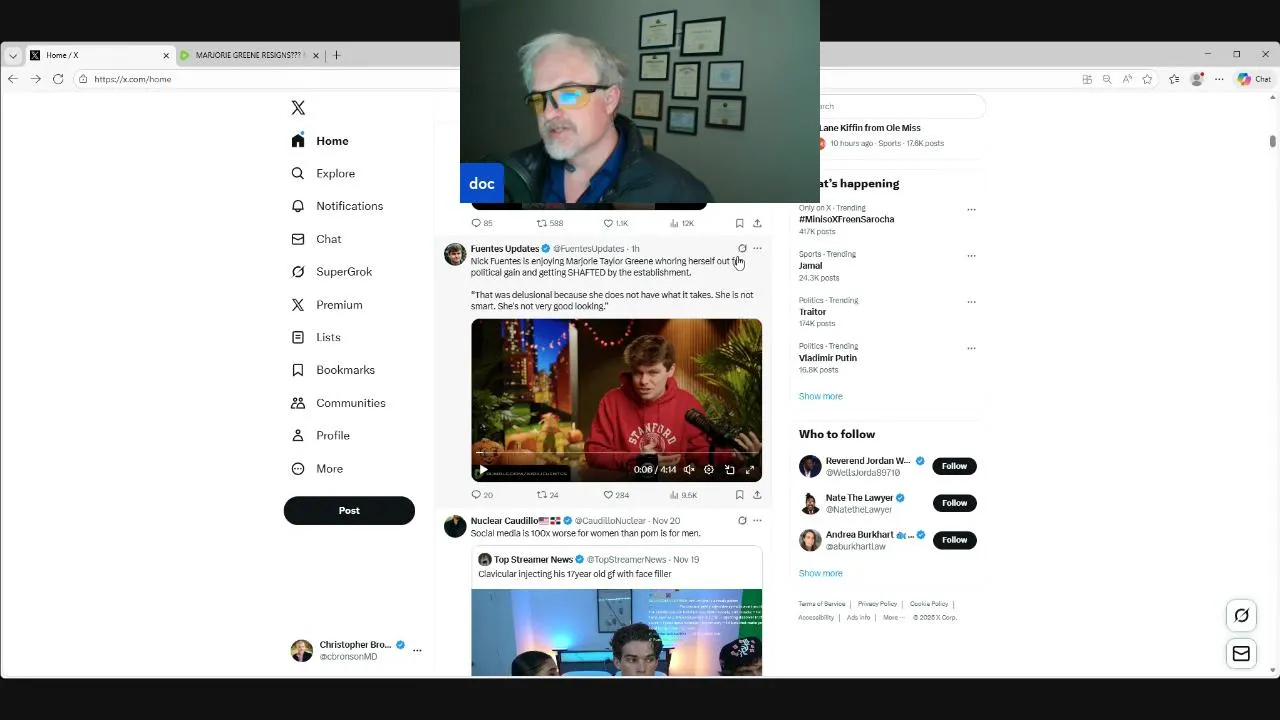This screenshot has height=720, width=1280.
Task: Show more under Who to follow
Action: (820, 573)
